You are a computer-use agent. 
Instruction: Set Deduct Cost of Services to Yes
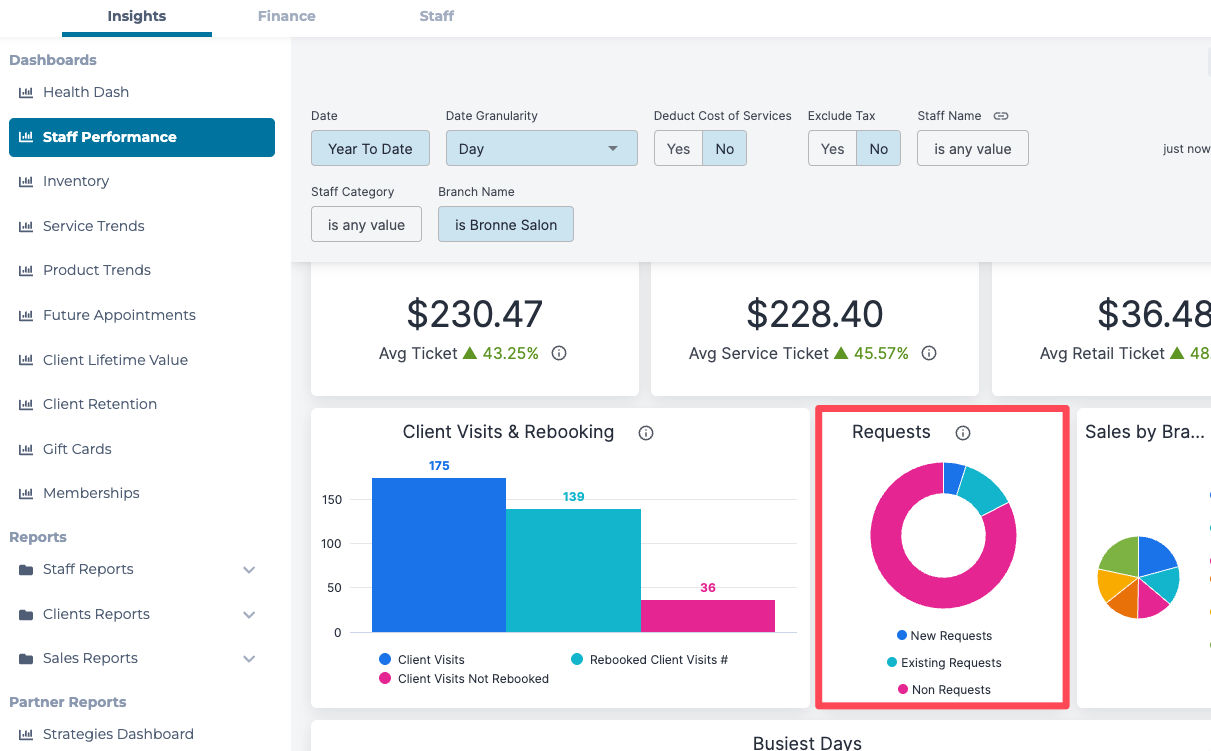(678, 149)
